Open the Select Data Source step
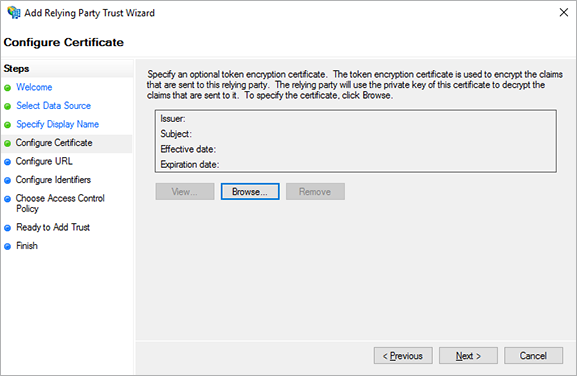 click(x=53, y=106)
